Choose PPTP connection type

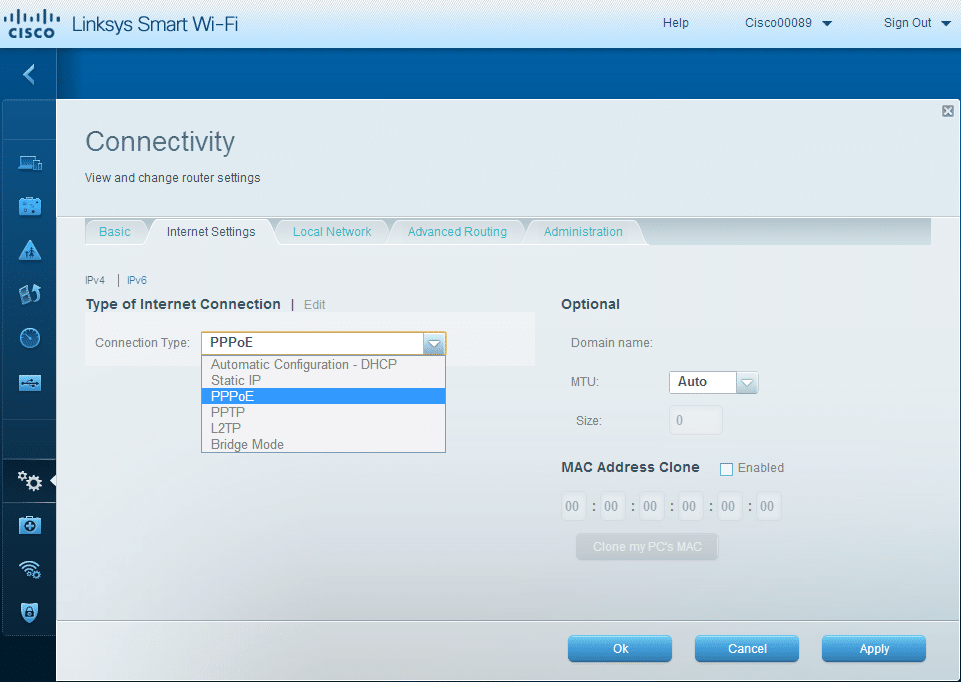tap(323, 412)
